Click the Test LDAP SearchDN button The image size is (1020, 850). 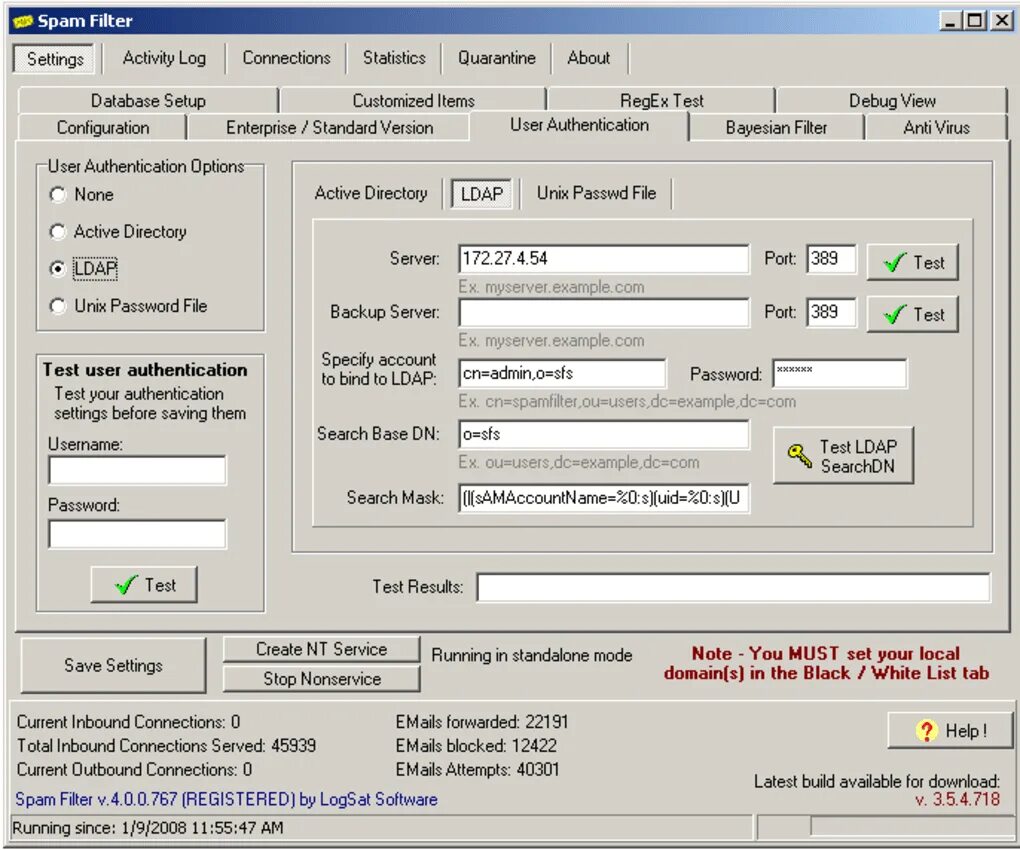[844, 456]
